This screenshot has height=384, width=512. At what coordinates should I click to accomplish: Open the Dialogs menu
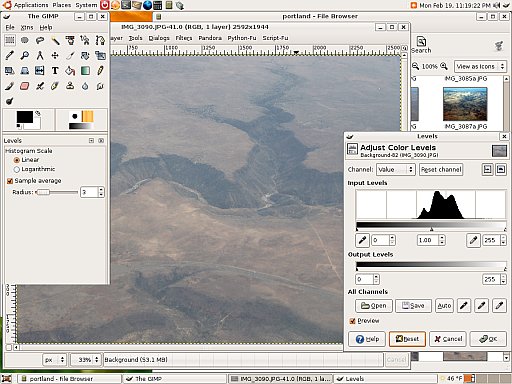coord(159,38)
